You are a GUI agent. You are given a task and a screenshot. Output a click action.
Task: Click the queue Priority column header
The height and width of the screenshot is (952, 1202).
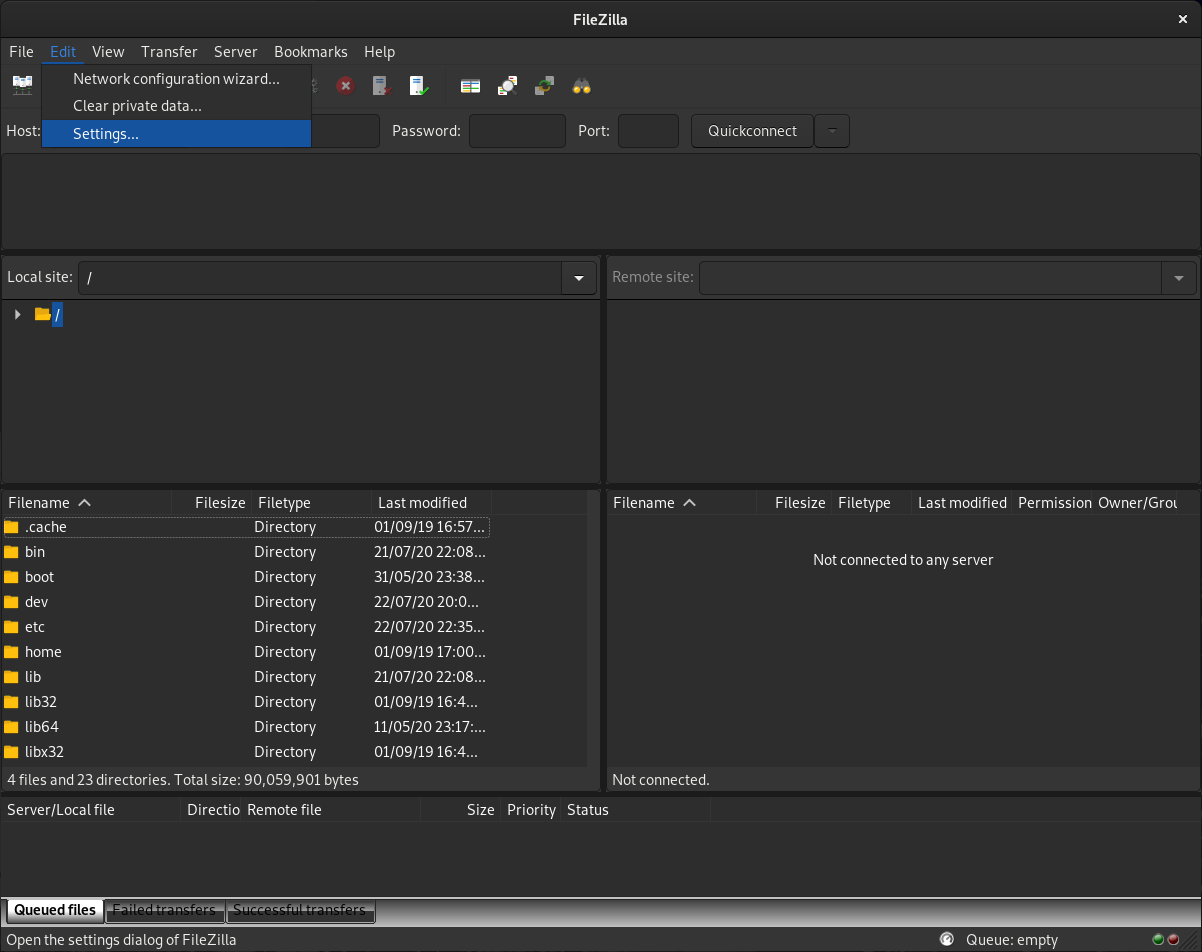(x=531, y=810)
